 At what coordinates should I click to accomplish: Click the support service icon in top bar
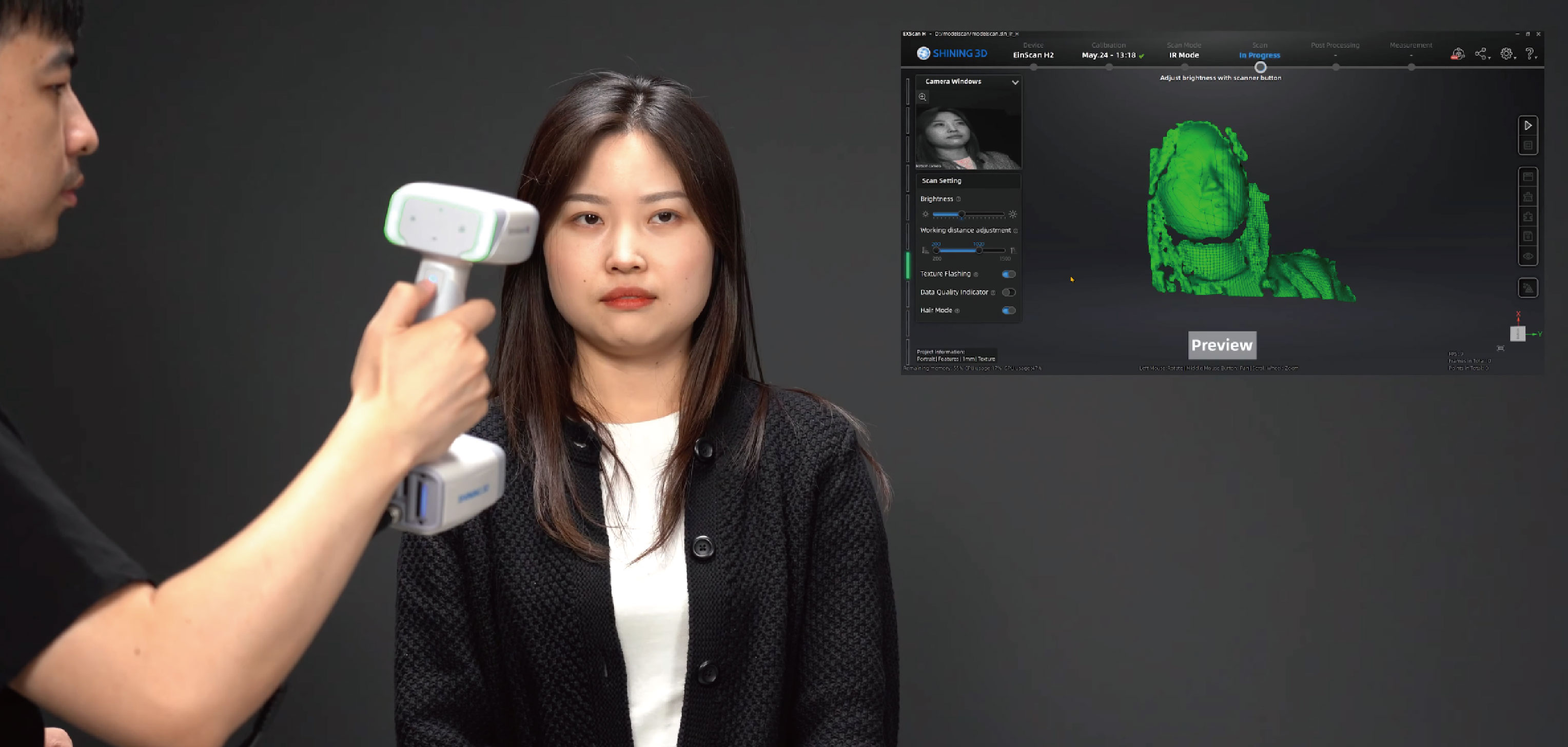coord(1457,54)
